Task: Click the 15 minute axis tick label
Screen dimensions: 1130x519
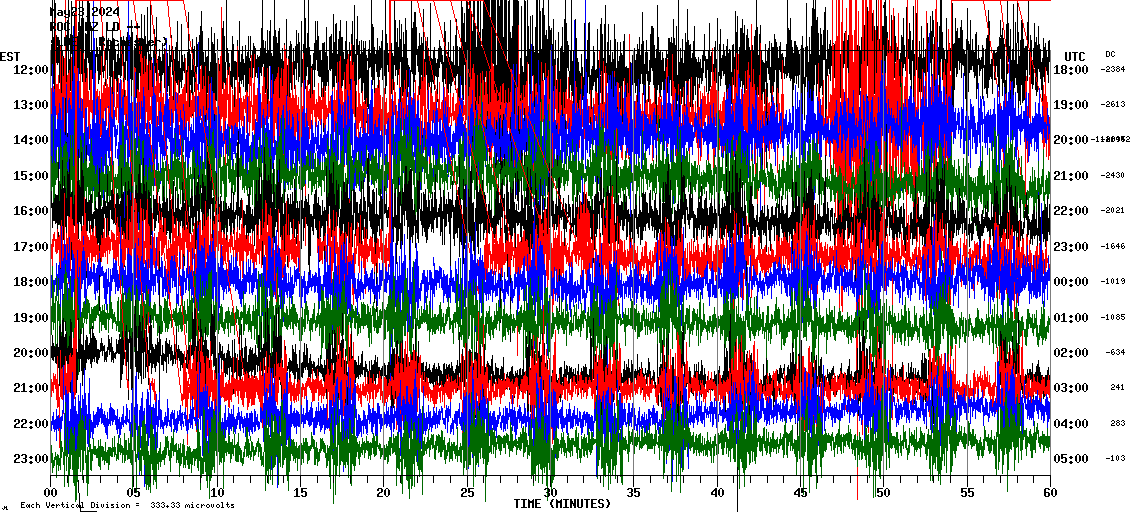Action: [x=300, y=492]
